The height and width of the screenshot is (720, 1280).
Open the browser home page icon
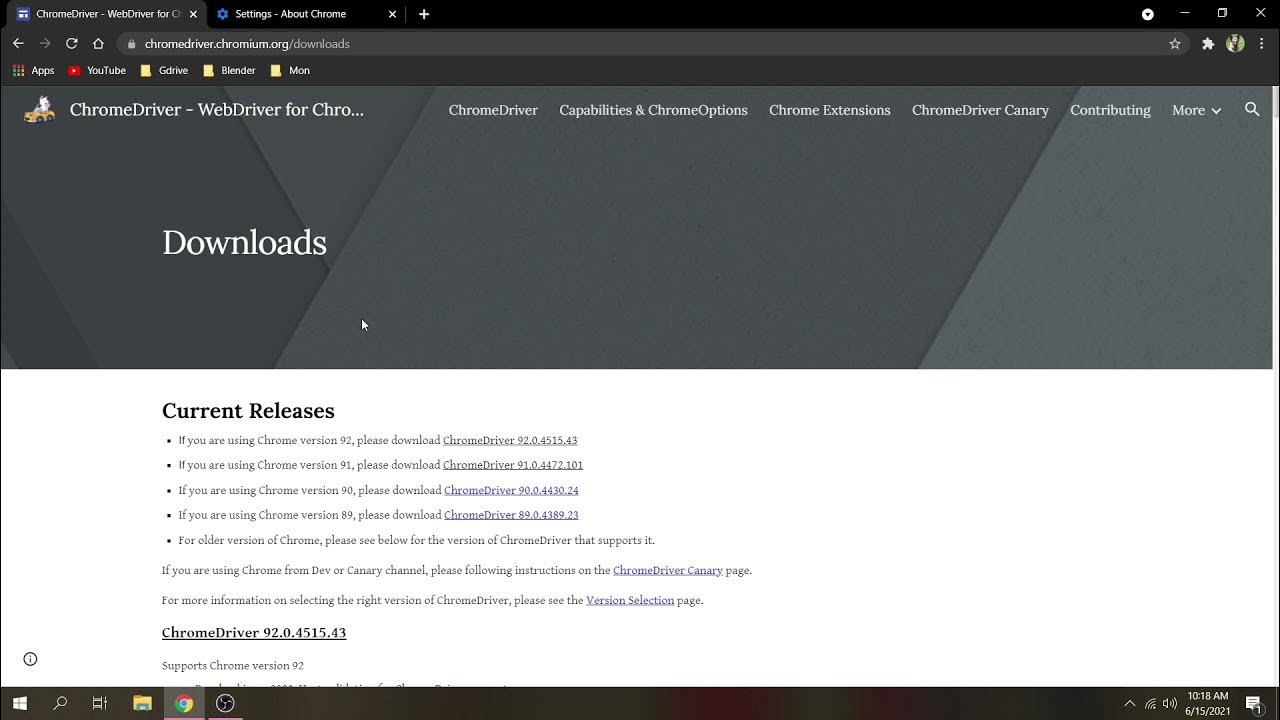point(98,44)
